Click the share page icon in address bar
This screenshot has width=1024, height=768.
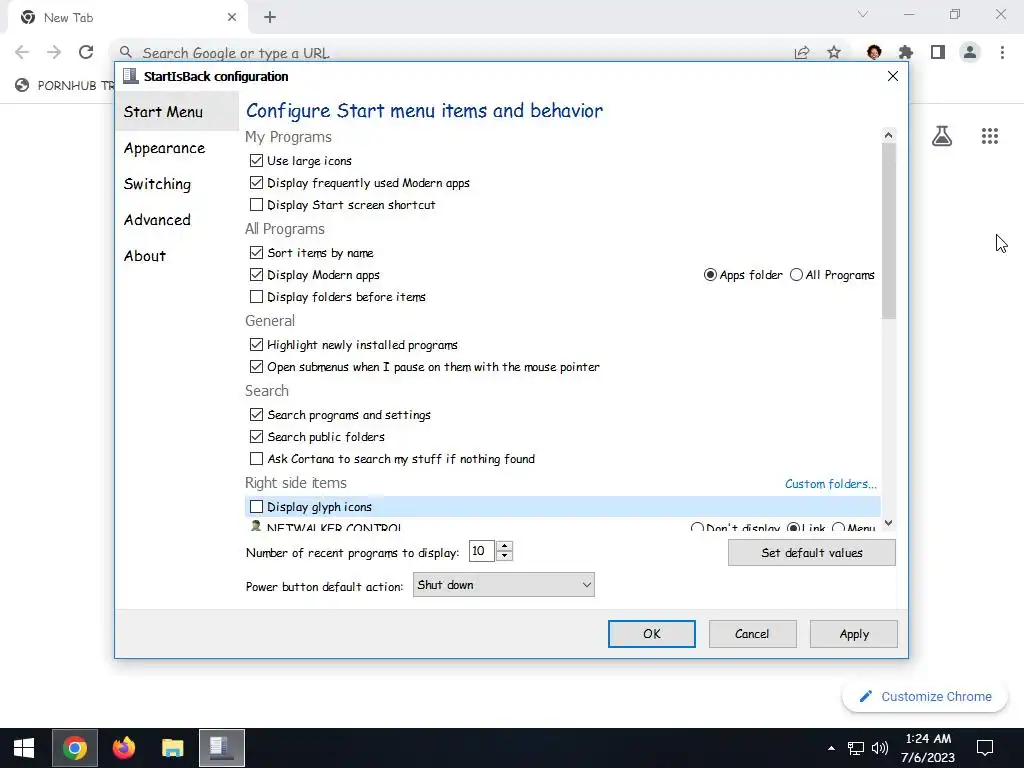coord(802,53)
